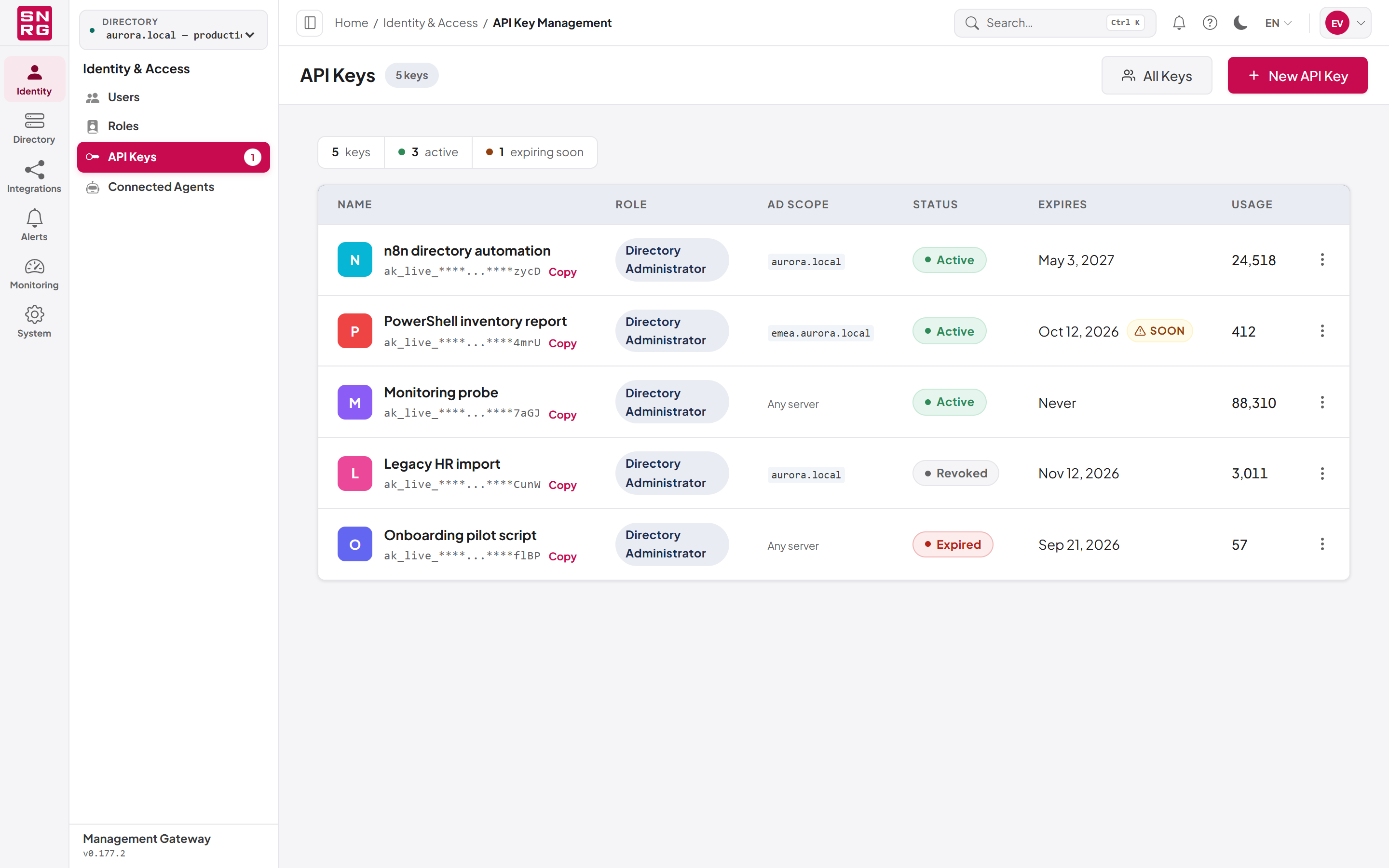Image resolution: width=1389 pixels, height=868 pixels.
Task: Click the Revoked status badge
Action: coord(955,474)
